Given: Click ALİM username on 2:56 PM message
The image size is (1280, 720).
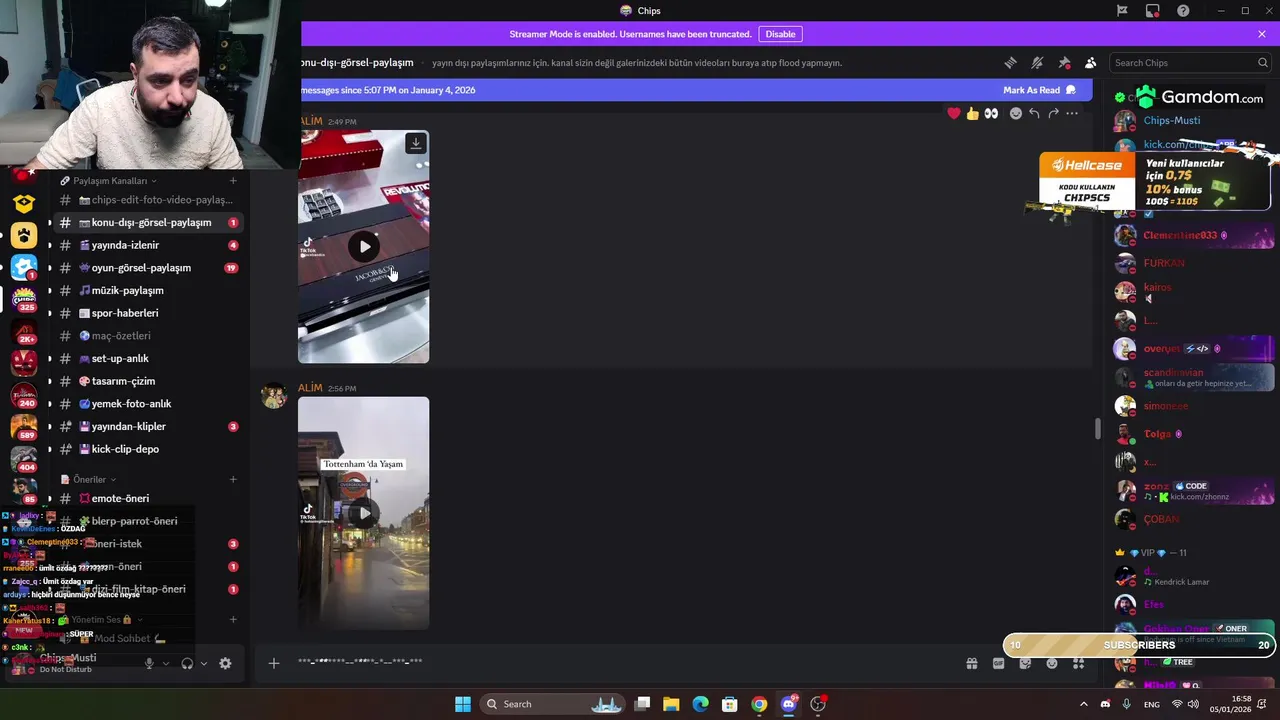Looking at the screenshot, I should point(310,388).
